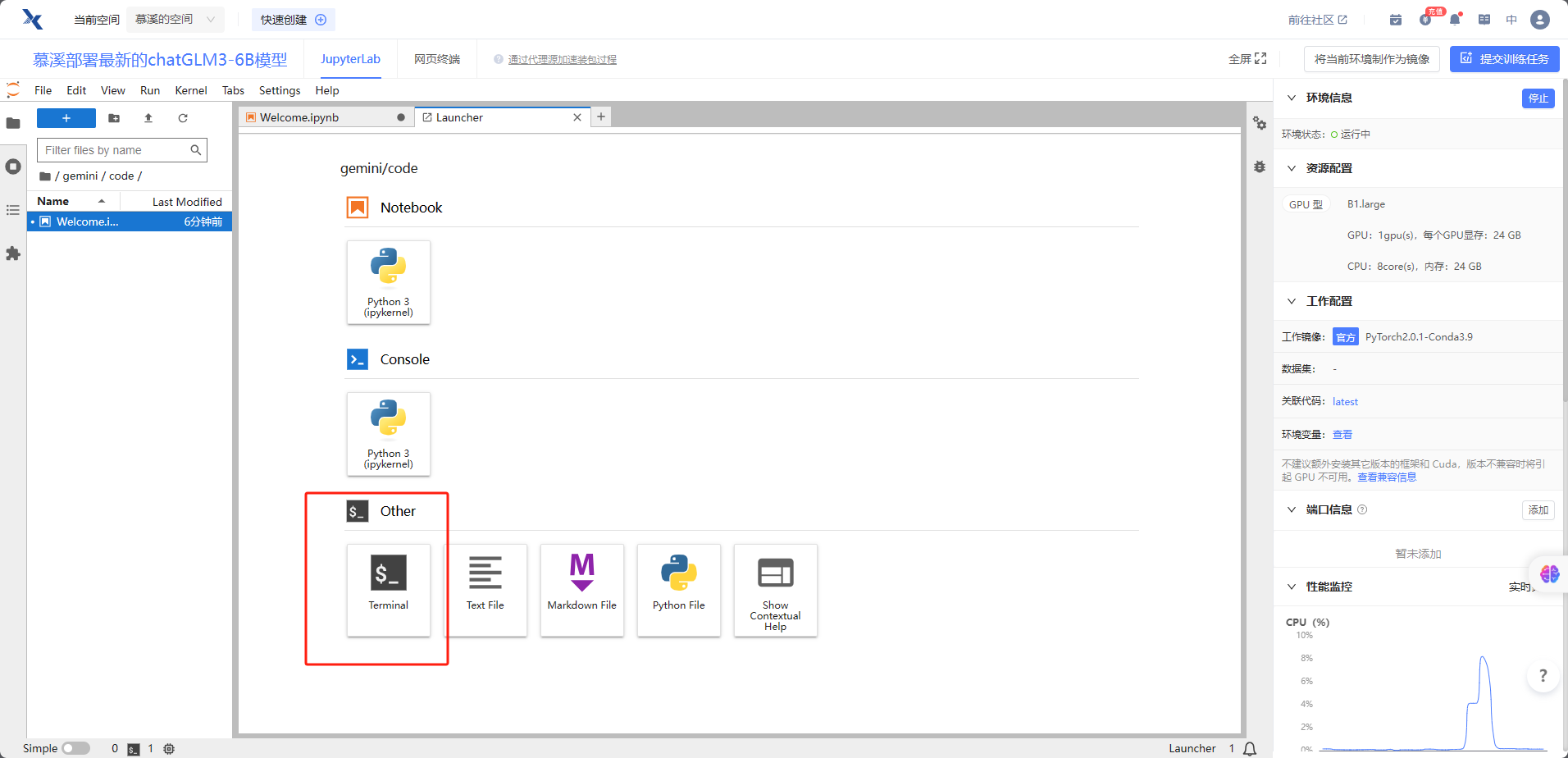Switch language via 中 icon
Screen dimensions: 1568x758
point(1511,19)
